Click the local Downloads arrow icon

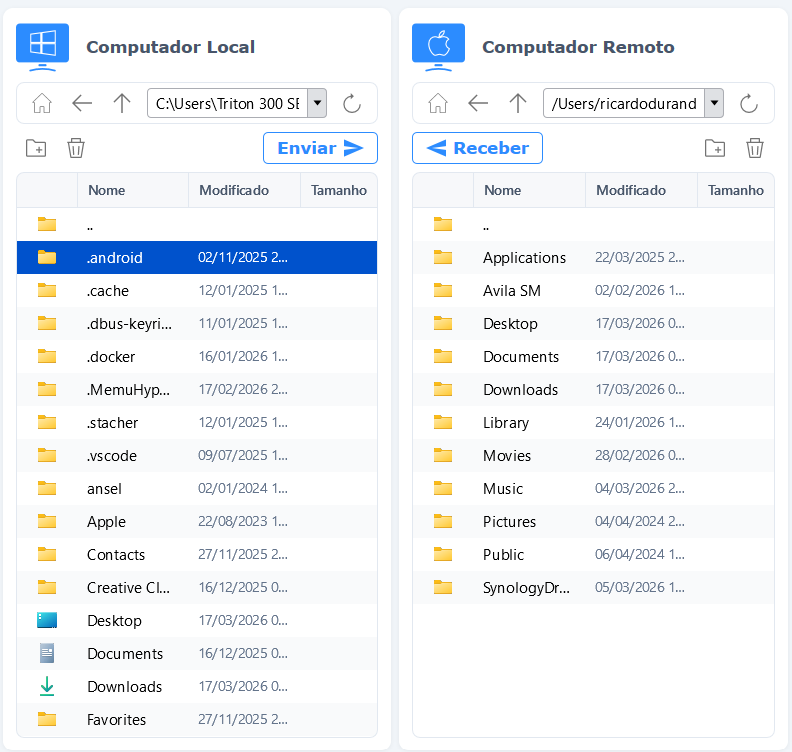pyautogui.click(x=47, y=686)
